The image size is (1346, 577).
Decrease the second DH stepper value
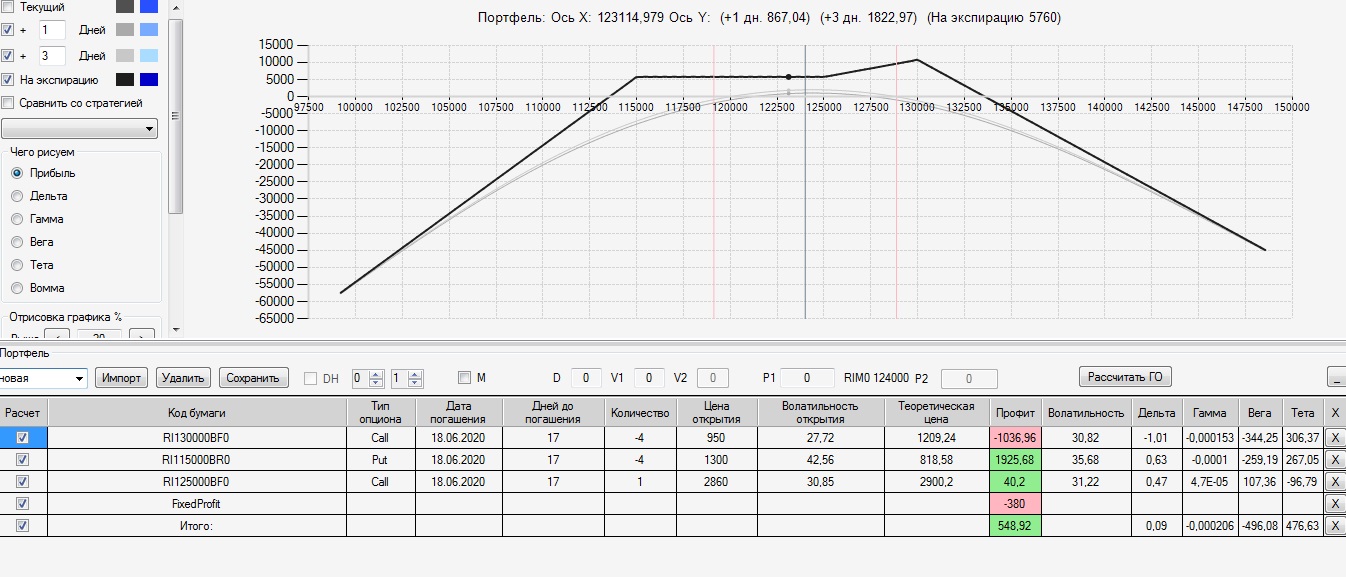tap(415, 382)
